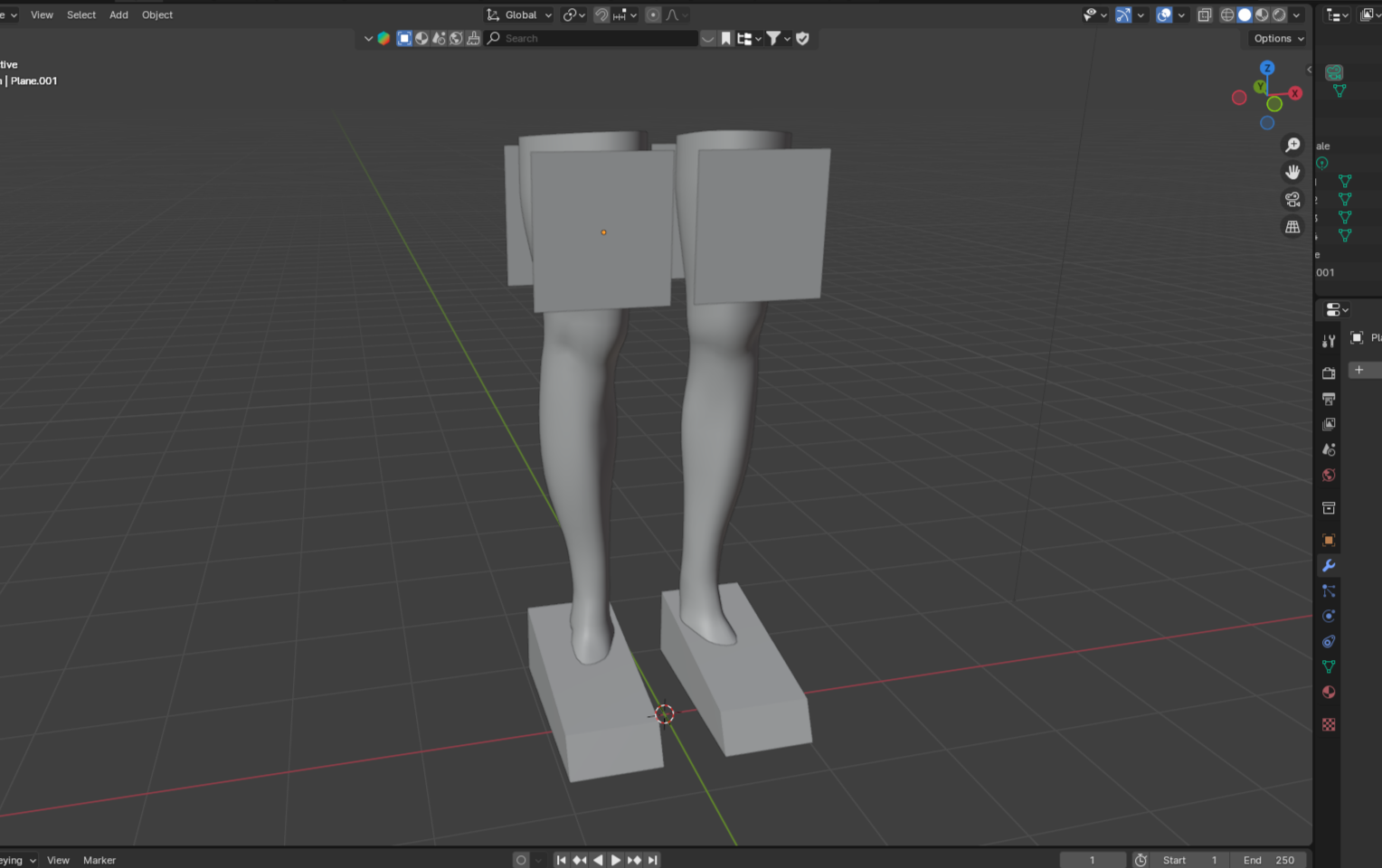Open the Physics properties tab

click(1329, 616)
